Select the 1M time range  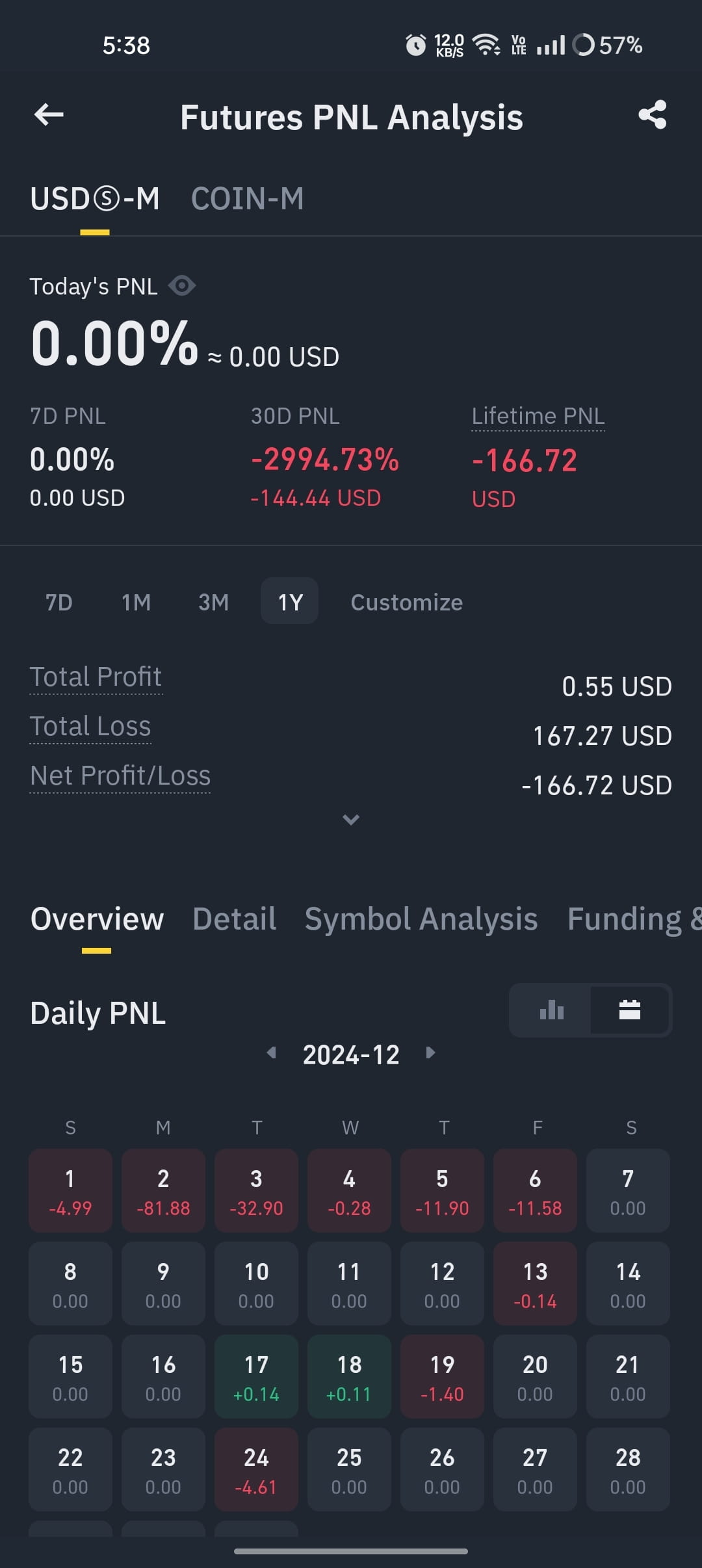click(x=136, y=602)
